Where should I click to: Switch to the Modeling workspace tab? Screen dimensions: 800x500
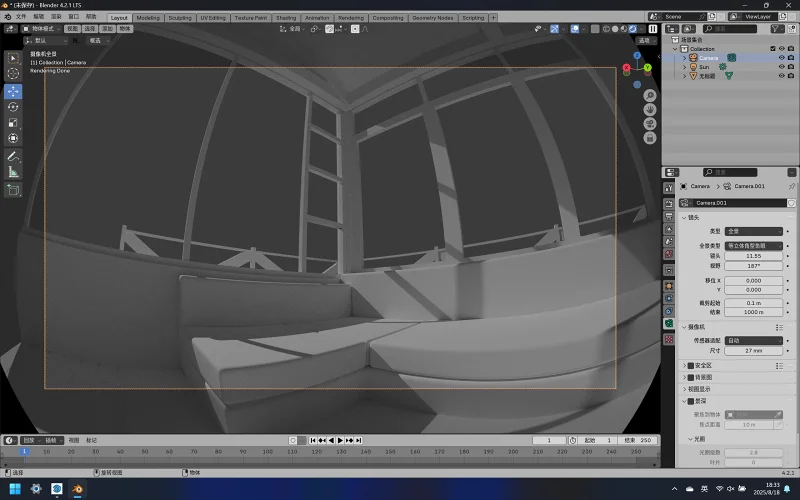coord(148,18)
